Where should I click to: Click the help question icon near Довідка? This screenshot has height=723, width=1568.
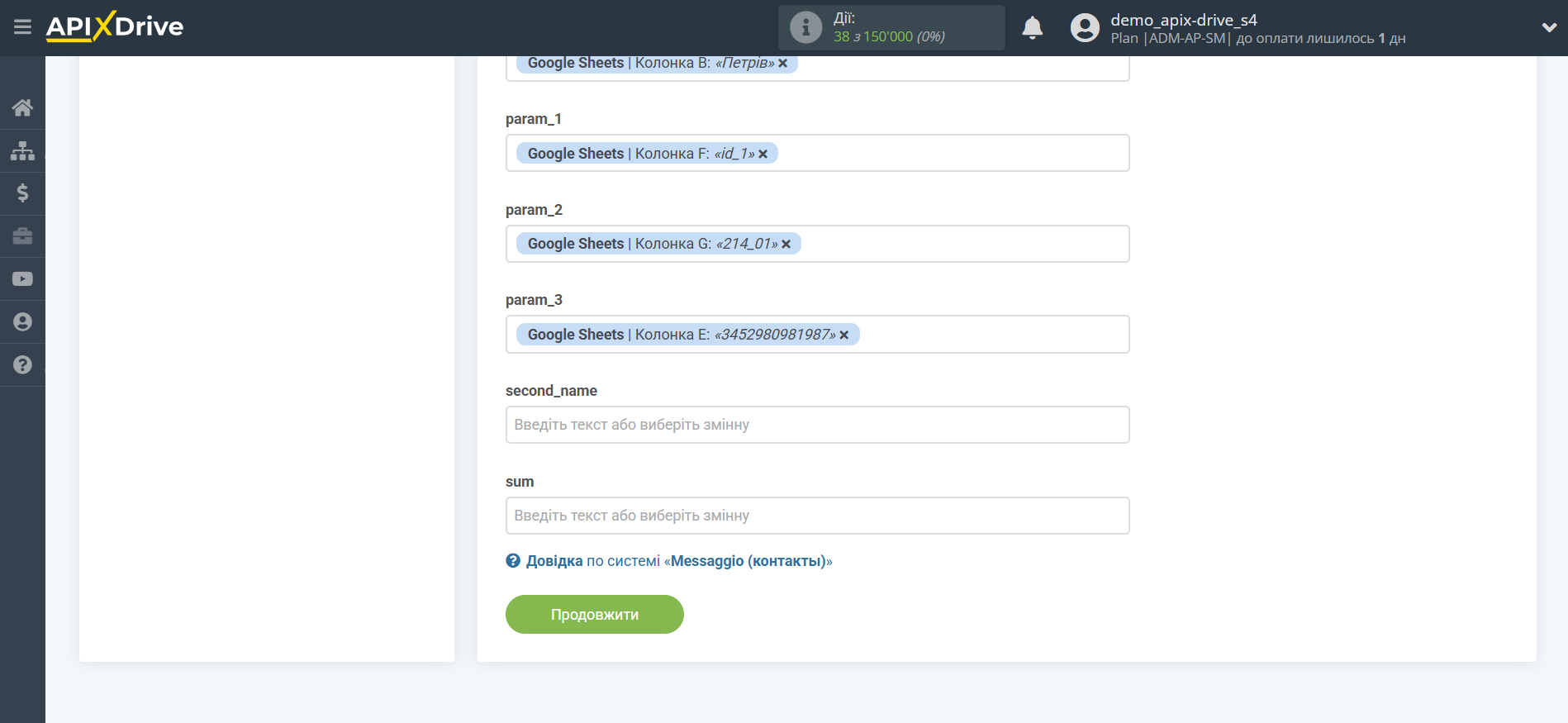(x=513, y=561)
